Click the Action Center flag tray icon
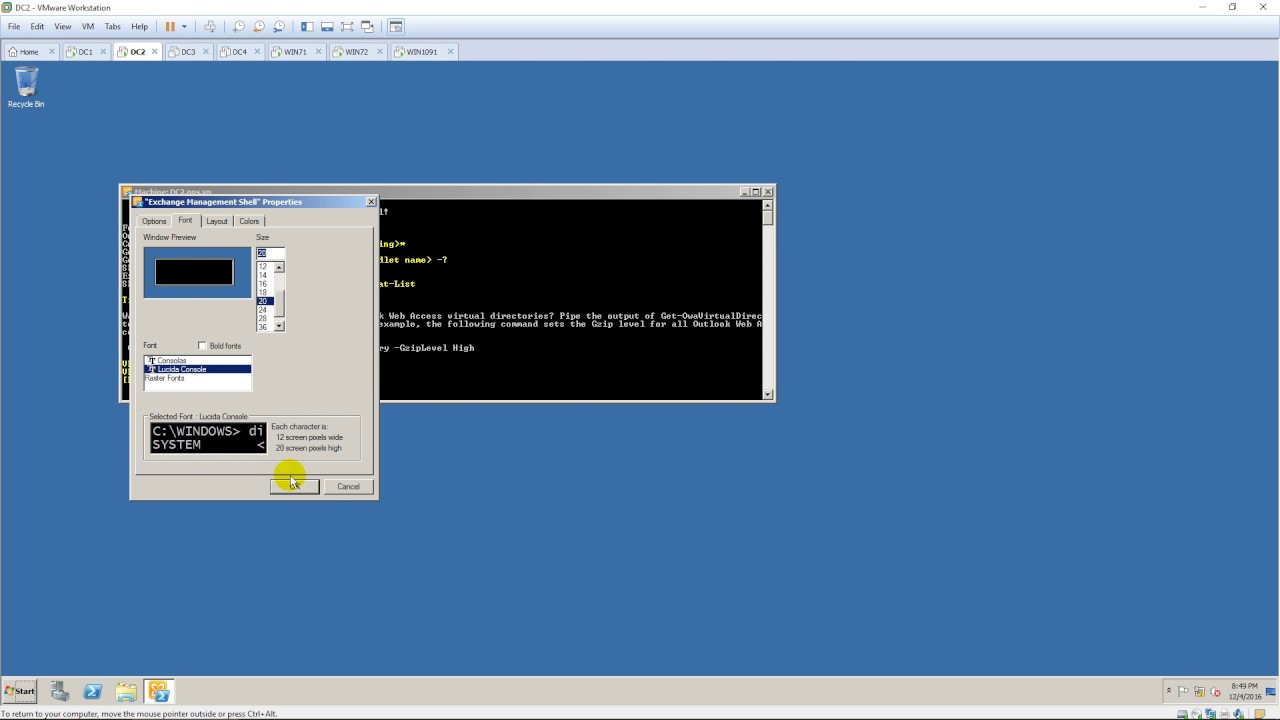This screenshot has height=720, width=1280. [1183, 691]
